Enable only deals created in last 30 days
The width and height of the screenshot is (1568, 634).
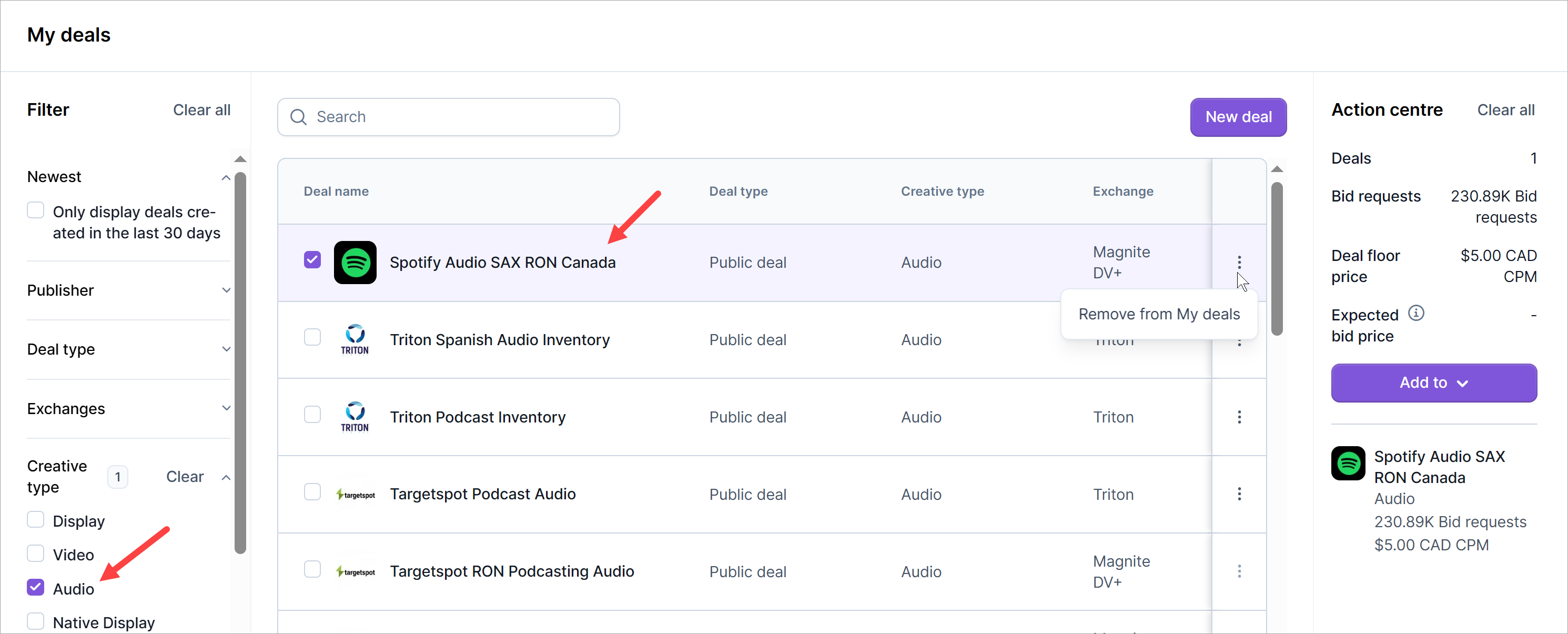(x=36, y=211)
